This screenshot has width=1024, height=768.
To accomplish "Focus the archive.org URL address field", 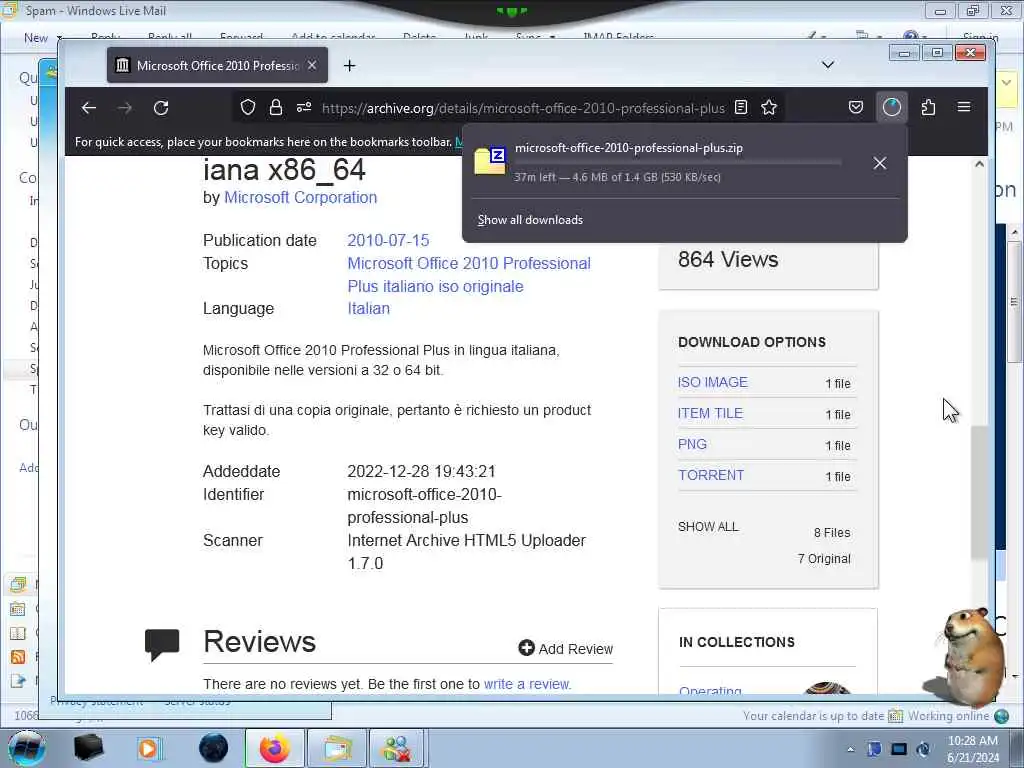I will tap(523, 108).
